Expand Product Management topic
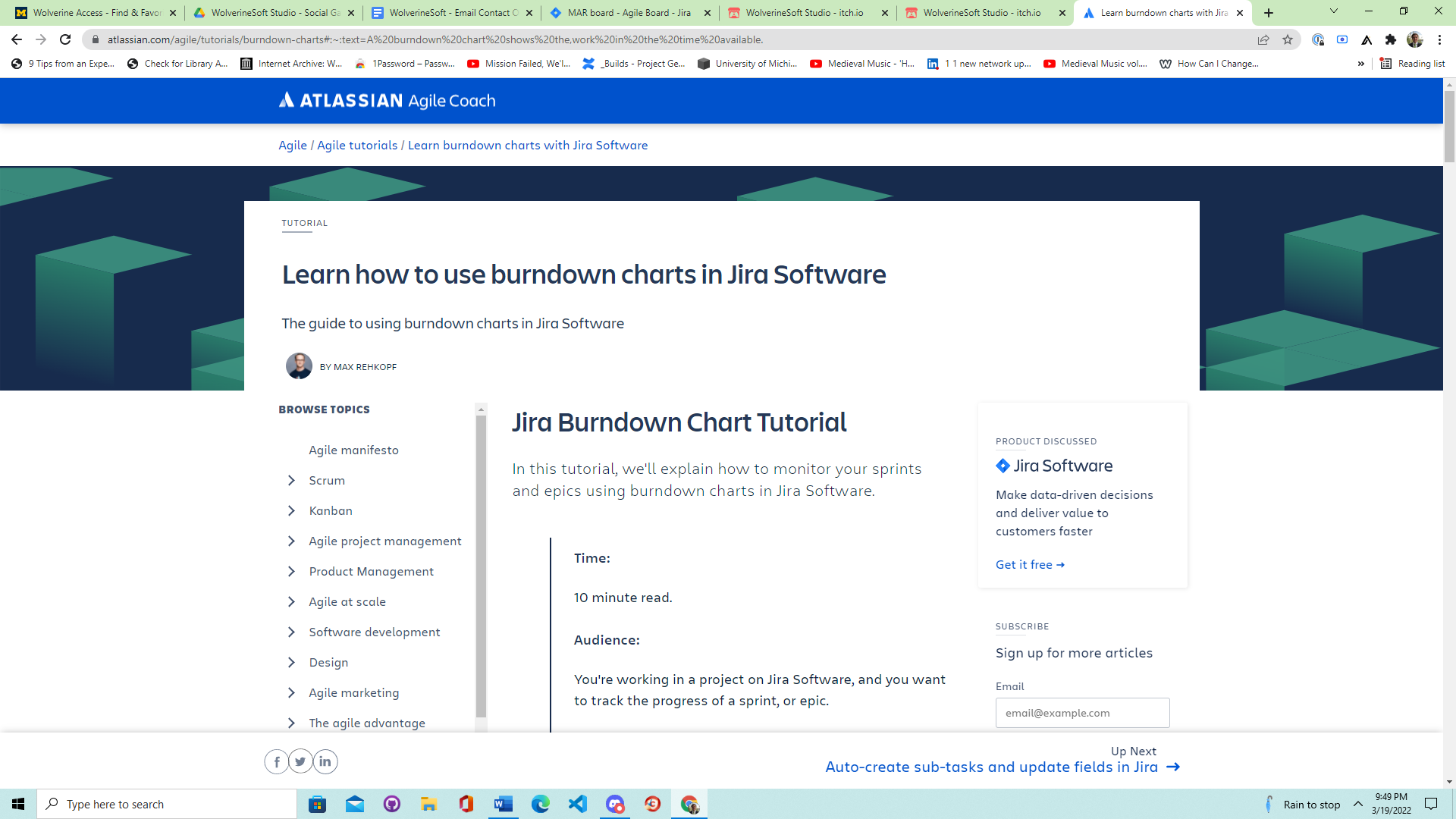The image size is (1456, 819). tap(291, 571)
